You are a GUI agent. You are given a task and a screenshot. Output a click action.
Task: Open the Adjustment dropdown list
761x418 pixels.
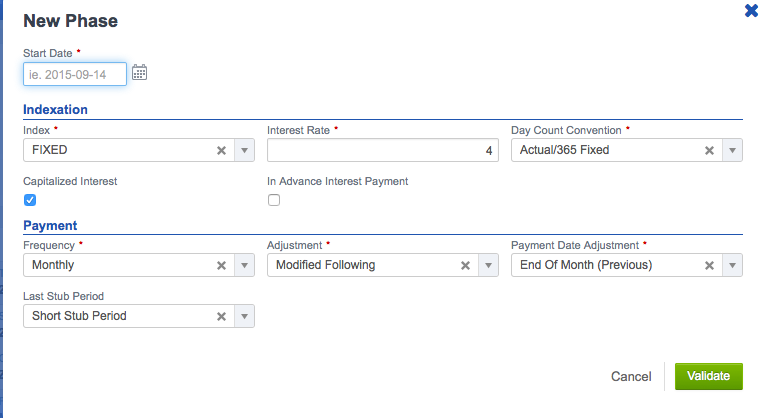click(488, 265)
